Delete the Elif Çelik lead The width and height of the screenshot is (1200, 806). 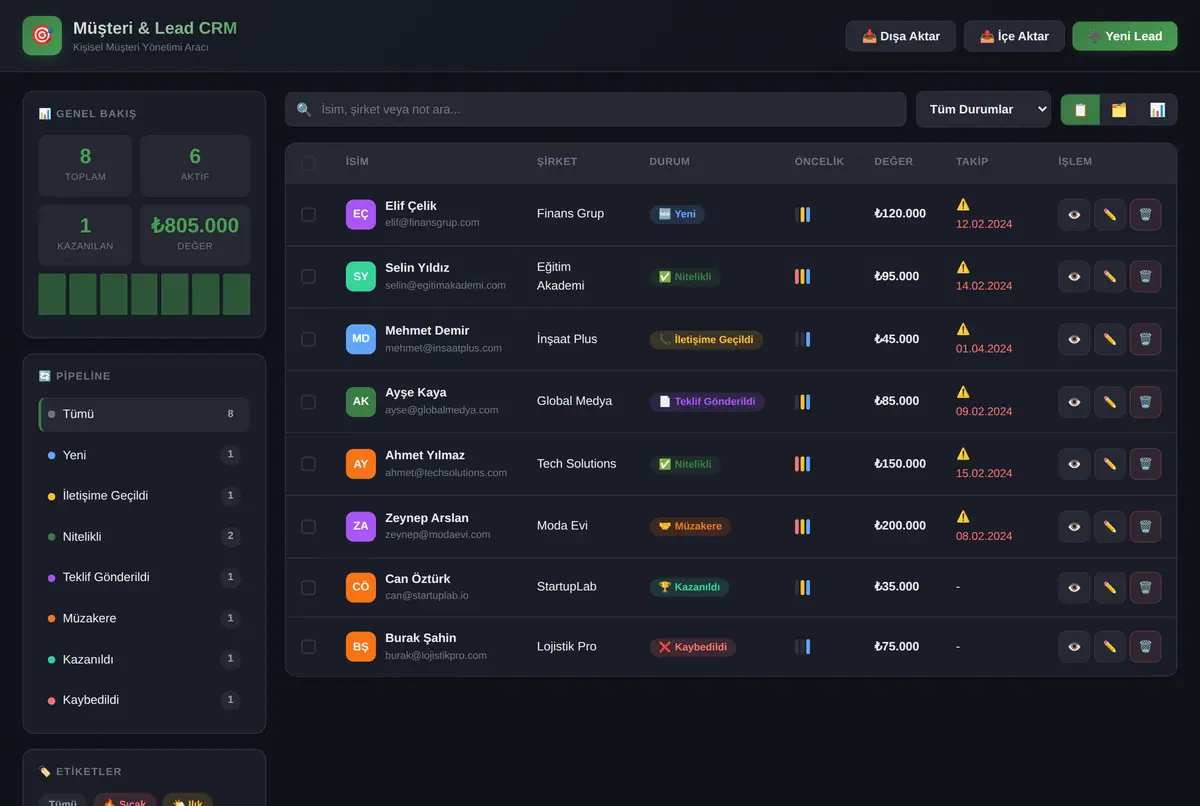[x=1146, y=214]
